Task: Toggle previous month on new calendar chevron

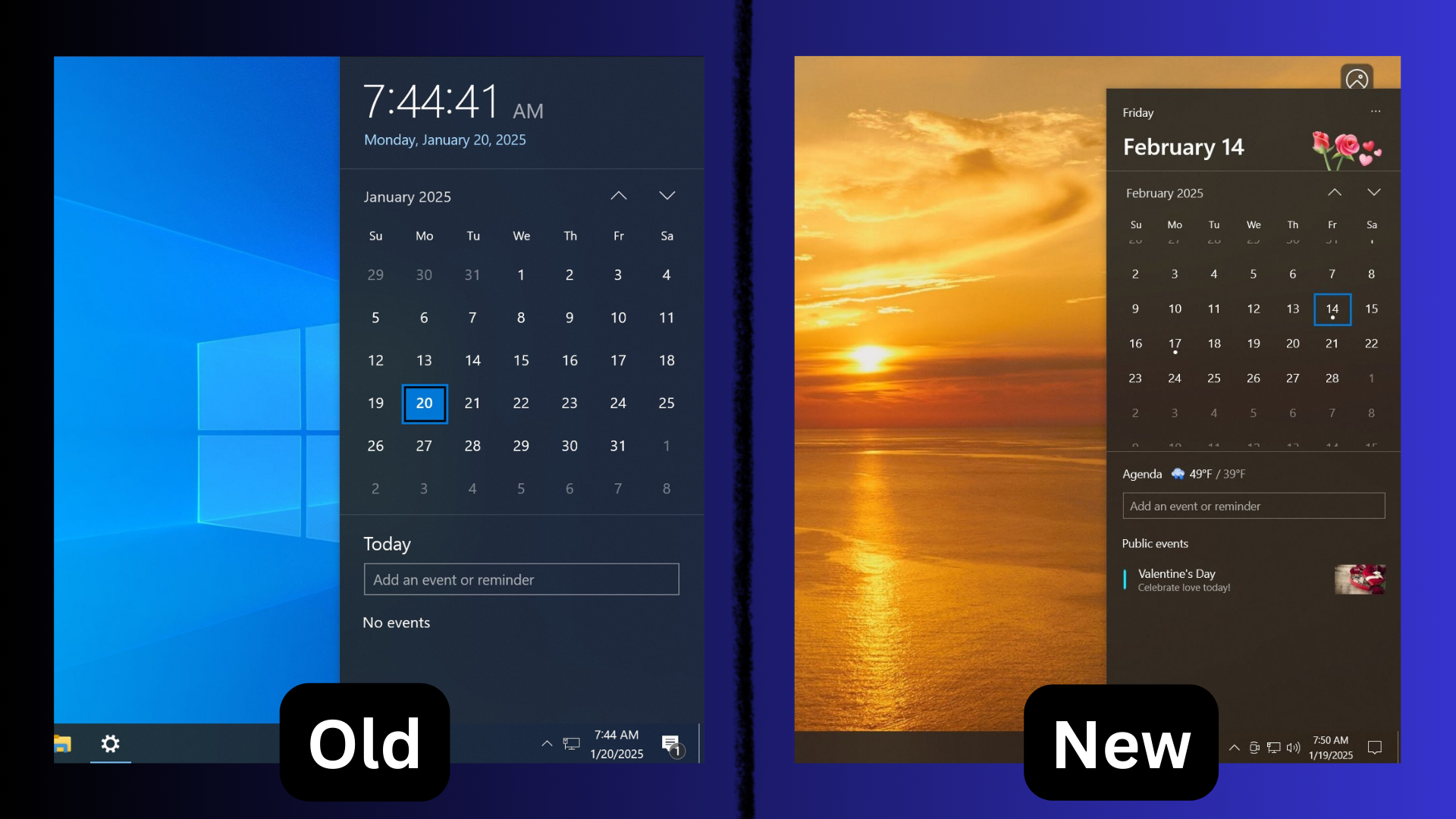Action: click(x=1335, y=191)
